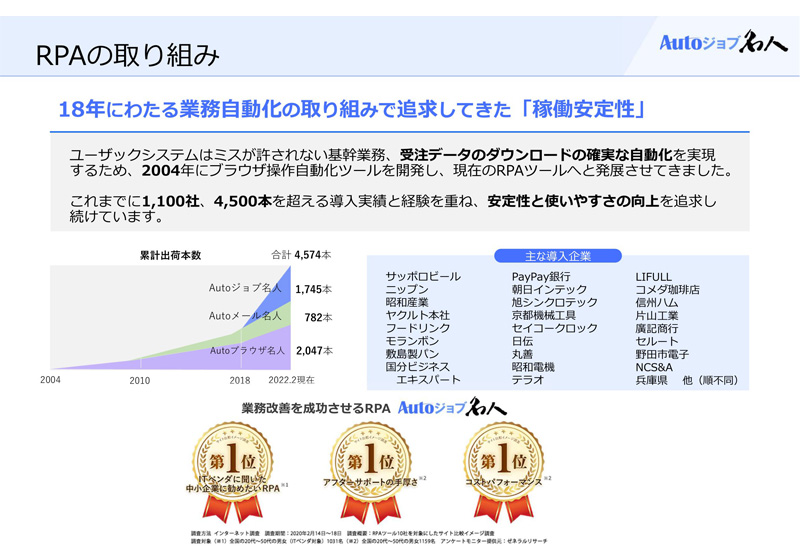Click the 2010 axis label

pos(140,380)
